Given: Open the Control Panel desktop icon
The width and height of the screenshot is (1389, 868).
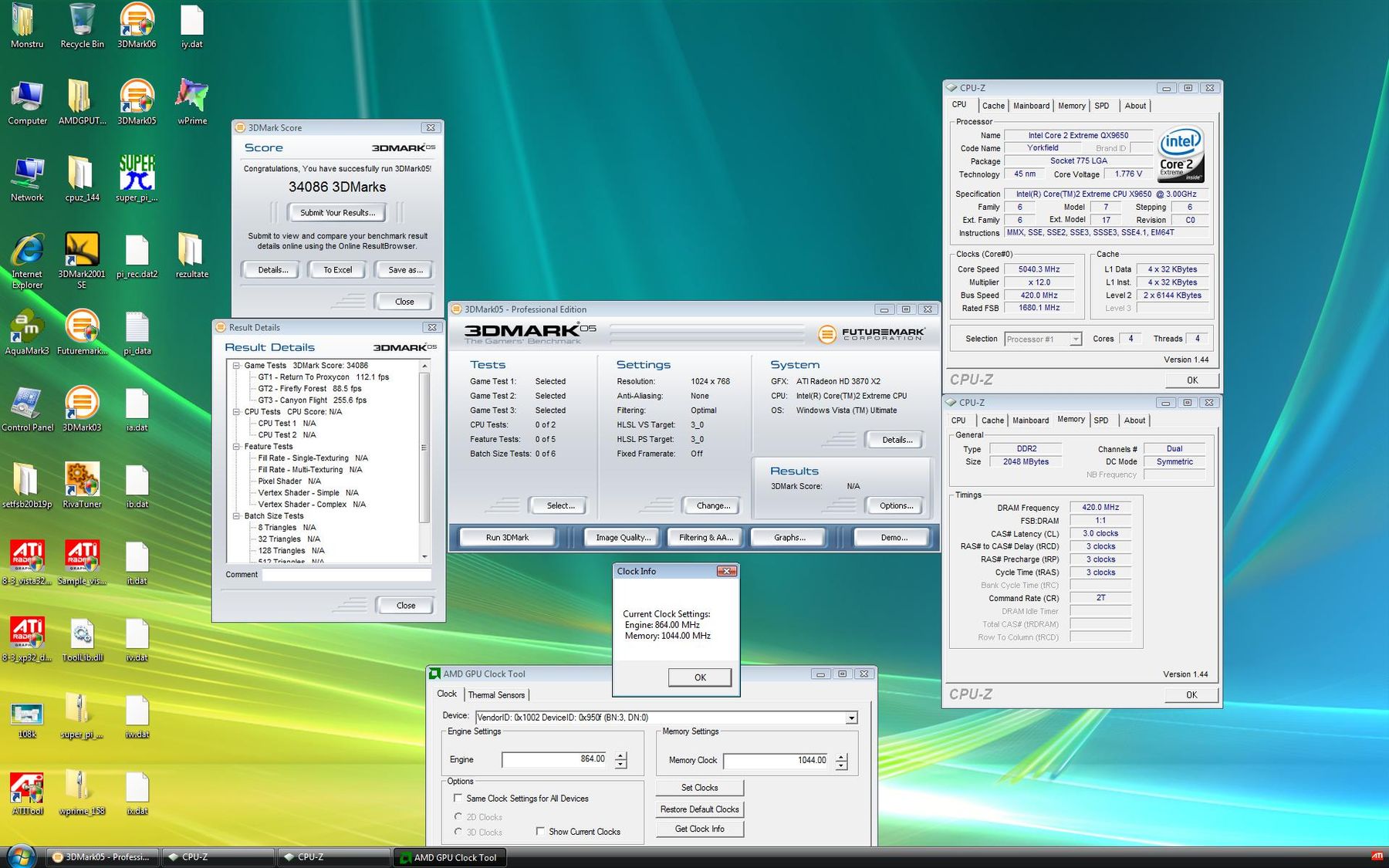Looking at the screenshot, I should (x=27, y=409).
